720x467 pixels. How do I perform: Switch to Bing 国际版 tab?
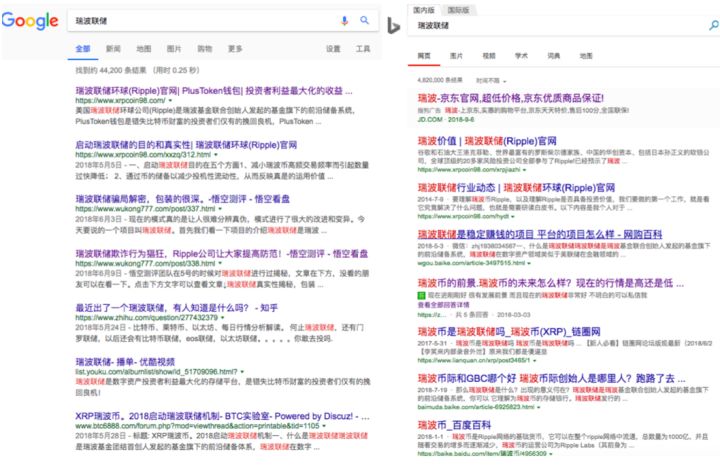click(x=461, y=9)
